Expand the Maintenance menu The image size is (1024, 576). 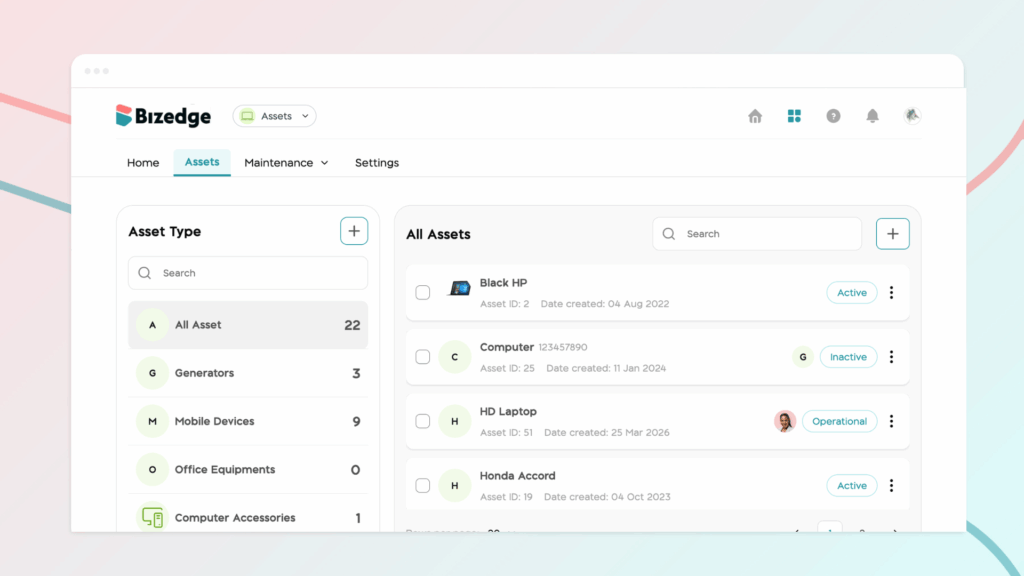click(x=286, y=163)
